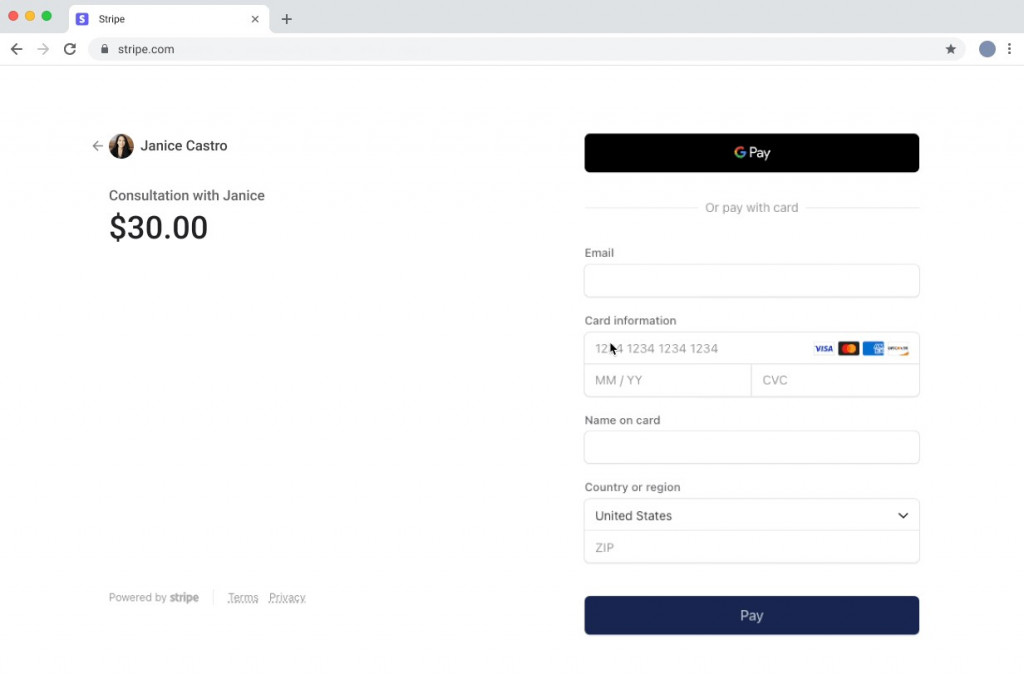Pay with the Google Pay button
Viewport: 1024px width, 679px height.
point(751,152)
